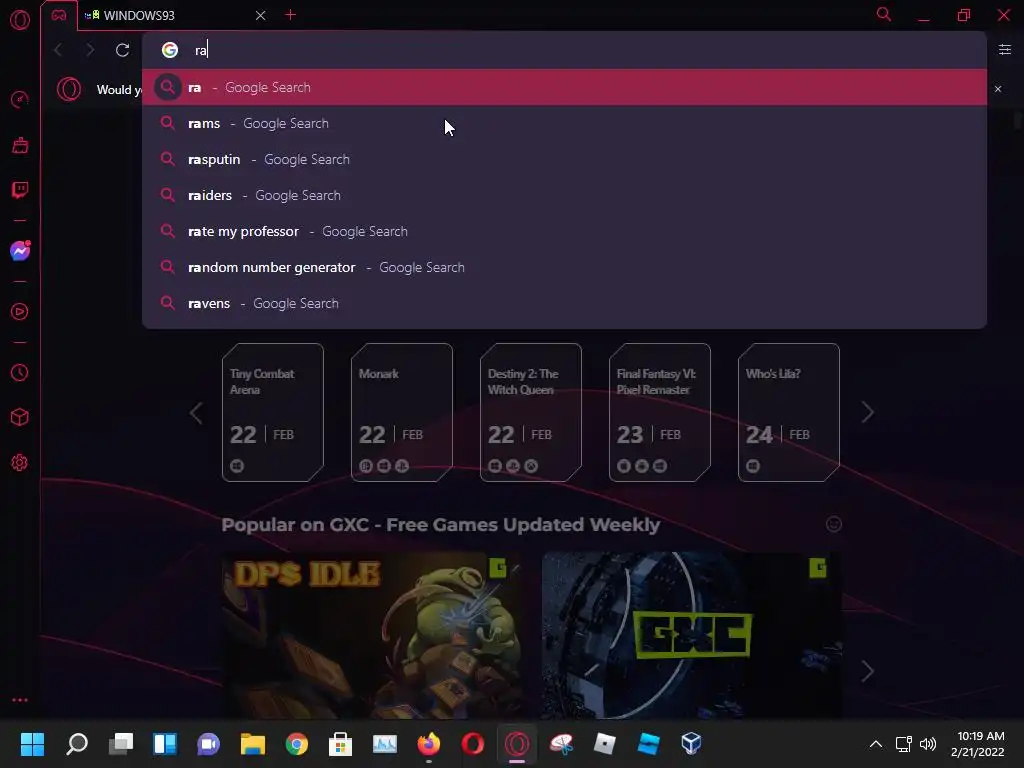The width and height of the screenshot is (1024, 768).
Task: Go forward to next page
Action: click(x=90, y=50)
